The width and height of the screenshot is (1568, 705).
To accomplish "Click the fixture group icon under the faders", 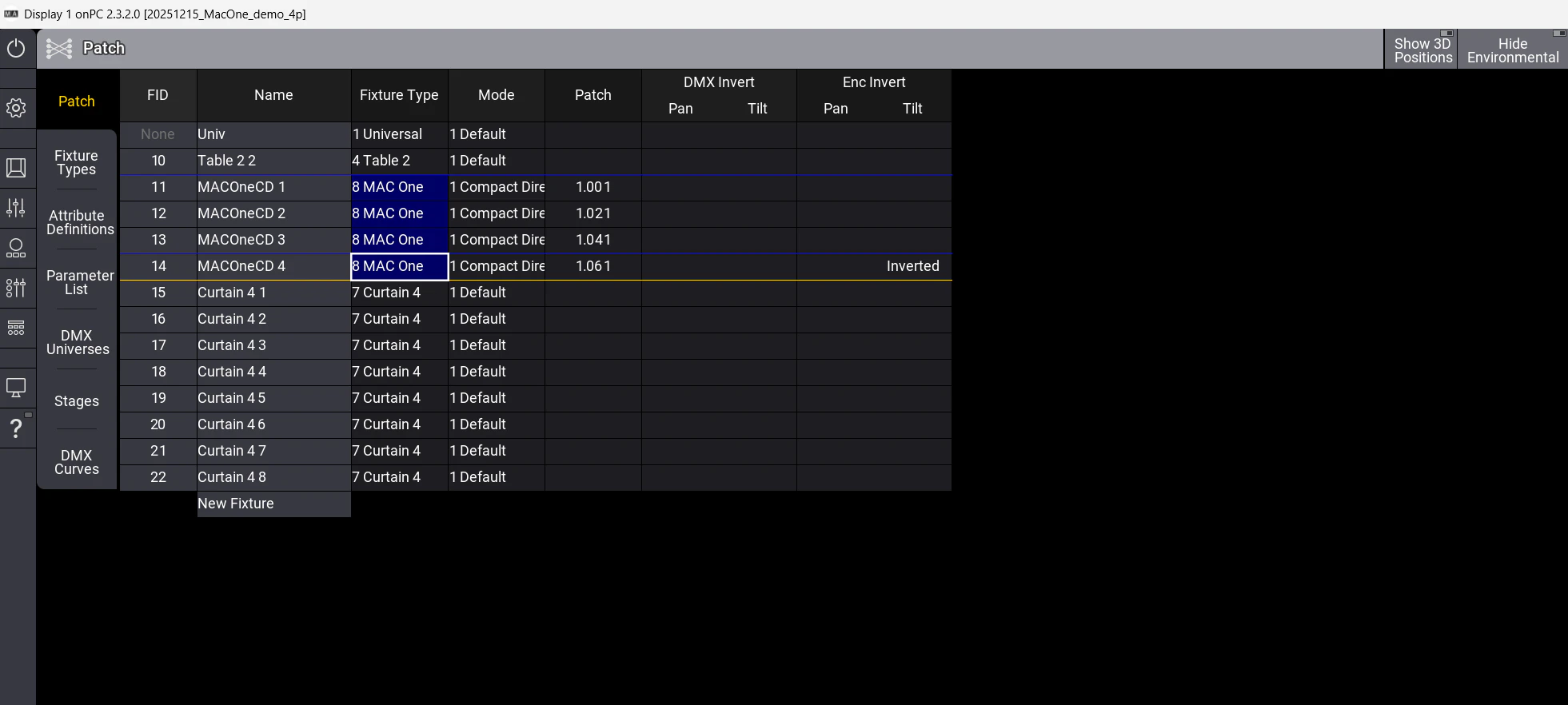I will click(17, 248).
